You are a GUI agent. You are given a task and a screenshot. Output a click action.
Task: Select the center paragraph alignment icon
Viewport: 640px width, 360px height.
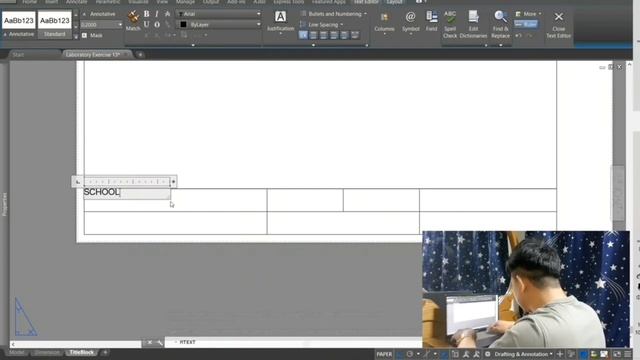click(324, 36)
